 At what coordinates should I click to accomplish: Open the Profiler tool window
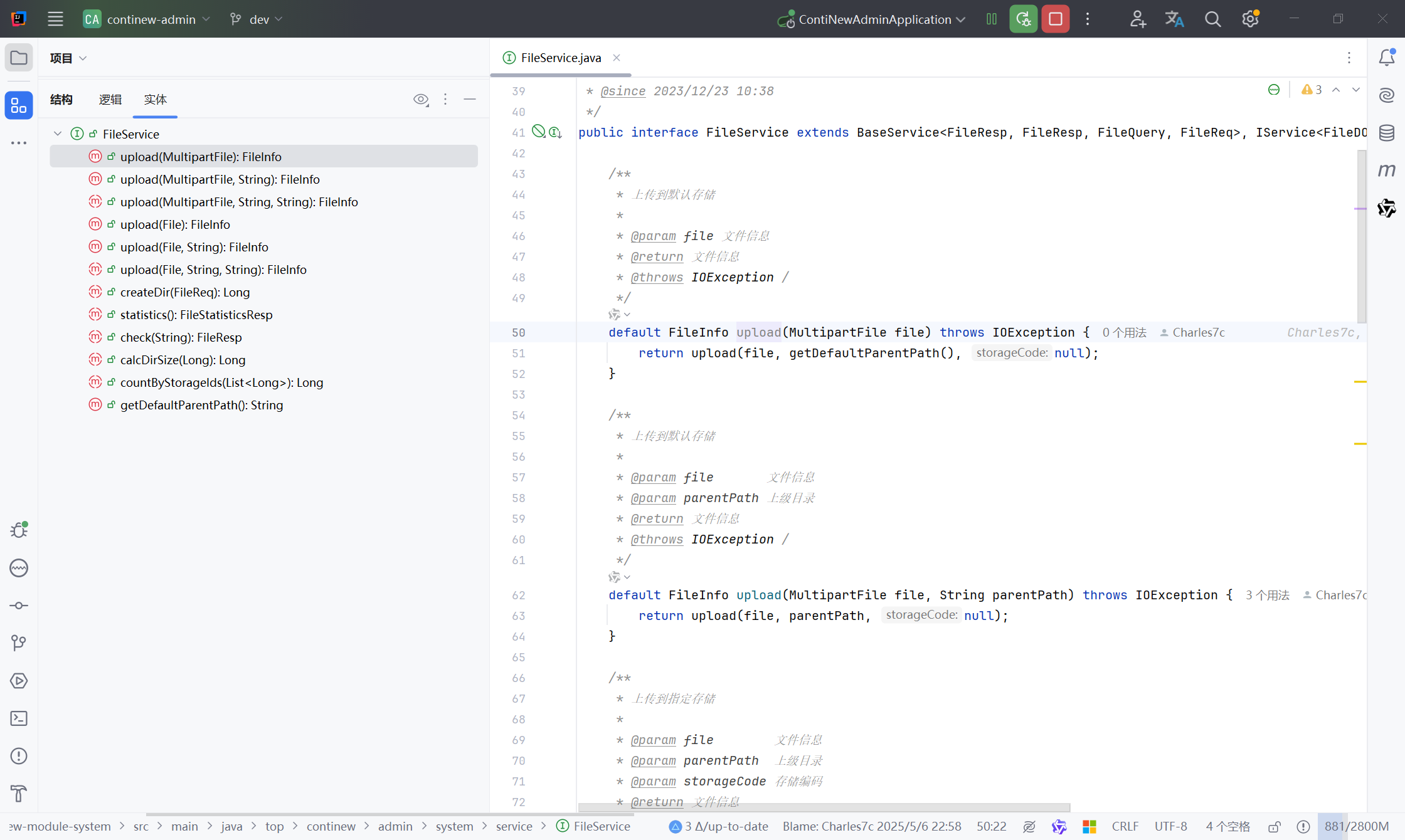coord(19,568)
